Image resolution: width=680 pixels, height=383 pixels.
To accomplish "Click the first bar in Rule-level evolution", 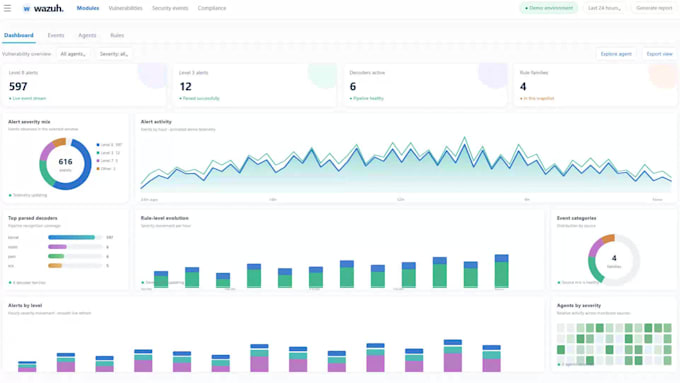I will [161, 279].
